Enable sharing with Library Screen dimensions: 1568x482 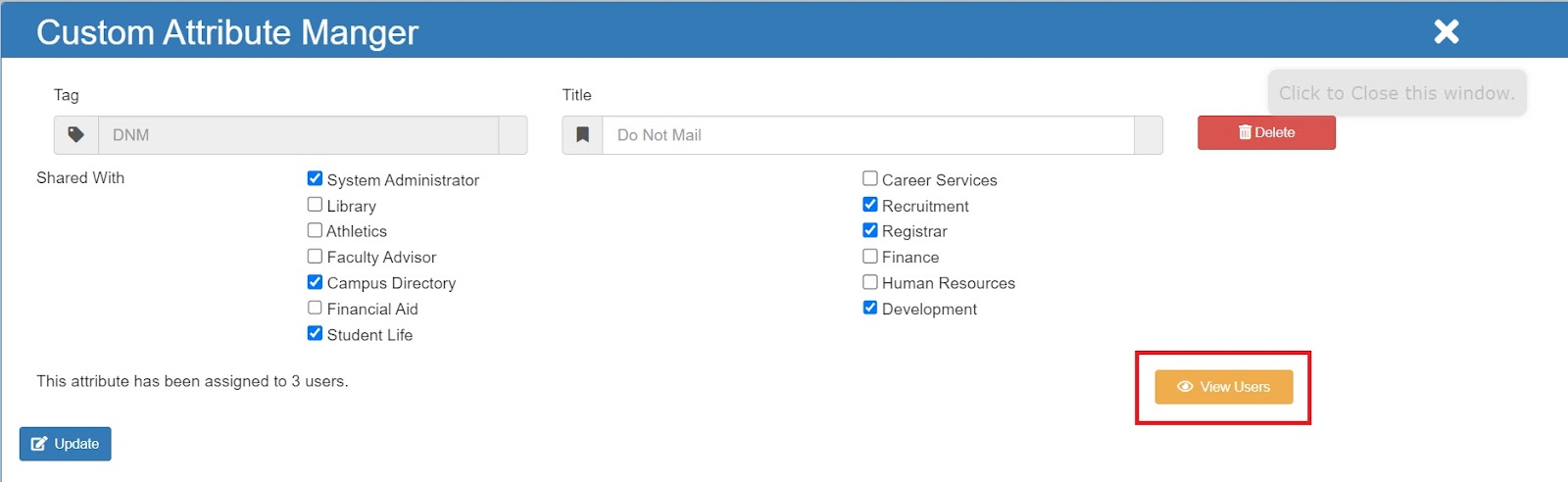[x=315, y=205]
